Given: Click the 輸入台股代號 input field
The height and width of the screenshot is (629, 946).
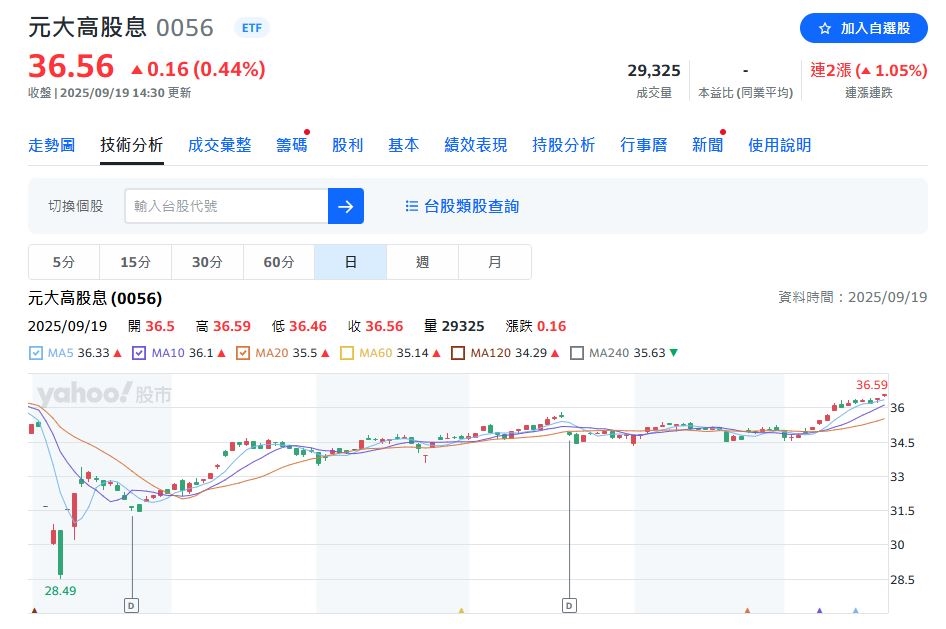Looking at the screenshot, I should click(x=230, y=206).
